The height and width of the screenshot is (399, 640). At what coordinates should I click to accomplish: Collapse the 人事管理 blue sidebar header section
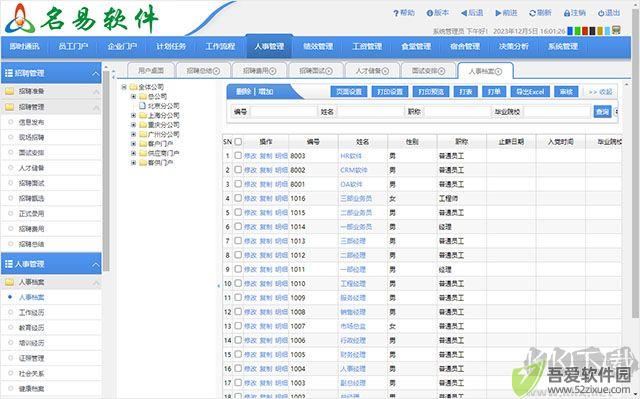click(x=95, y=264)
